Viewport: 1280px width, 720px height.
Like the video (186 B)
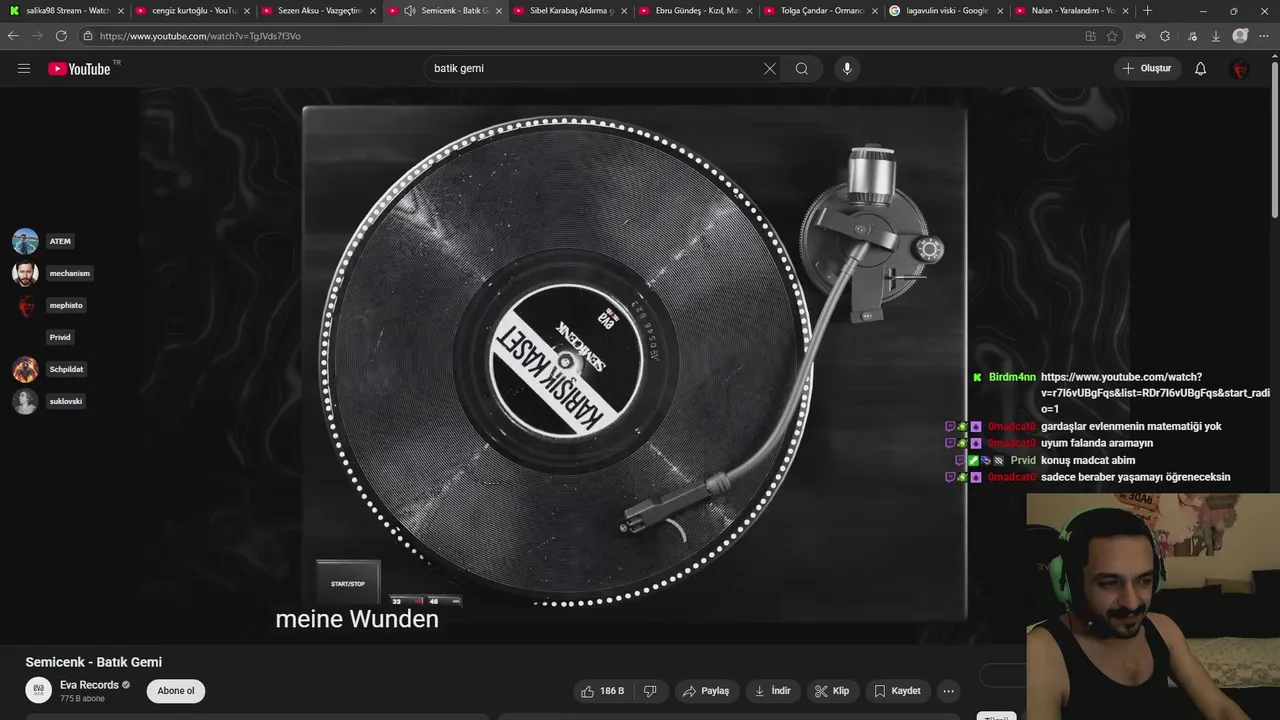pyautogui.click(x=603, y=691)
